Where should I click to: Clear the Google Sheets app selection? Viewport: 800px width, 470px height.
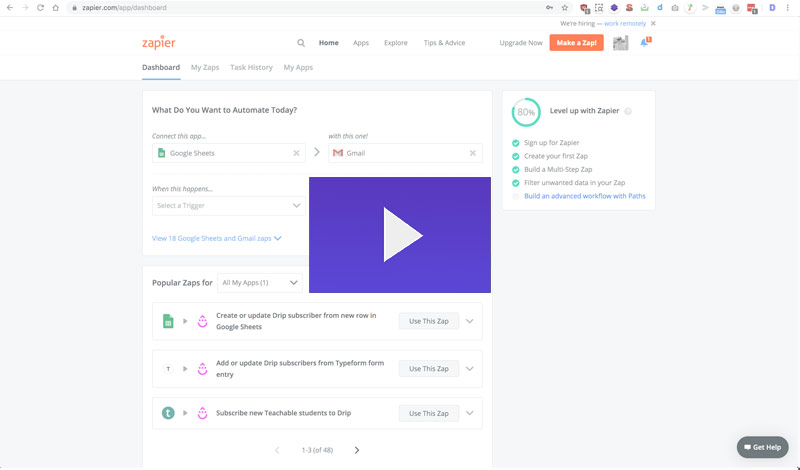(296, 153)
